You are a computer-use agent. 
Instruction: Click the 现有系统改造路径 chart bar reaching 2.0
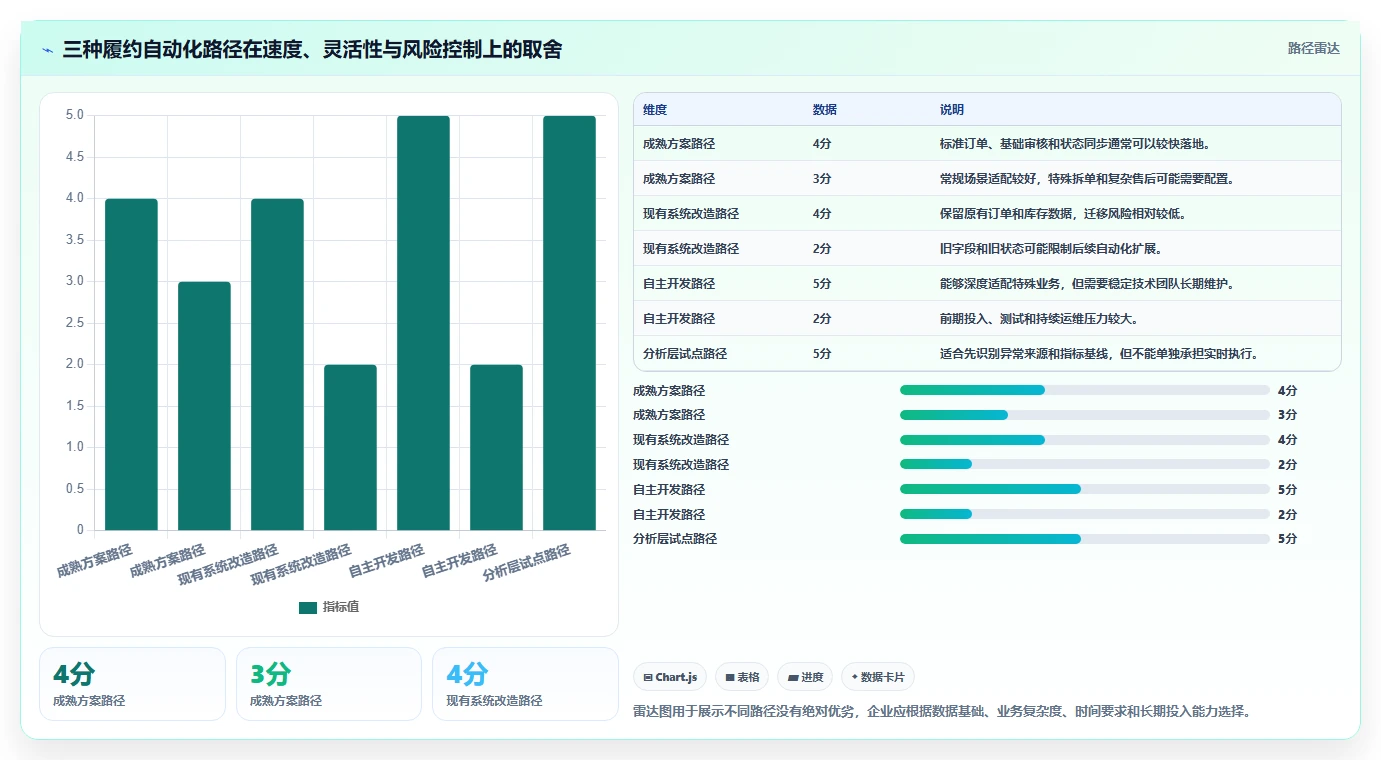pyautogui.click(x=350, y=447)
